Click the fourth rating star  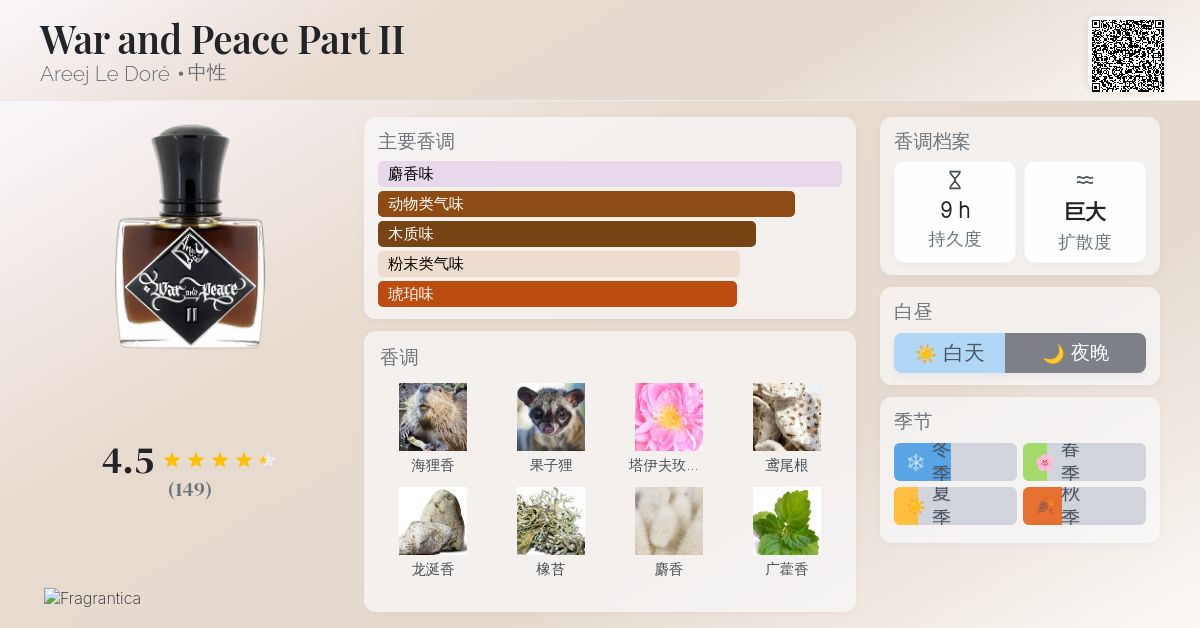(243, 460)
